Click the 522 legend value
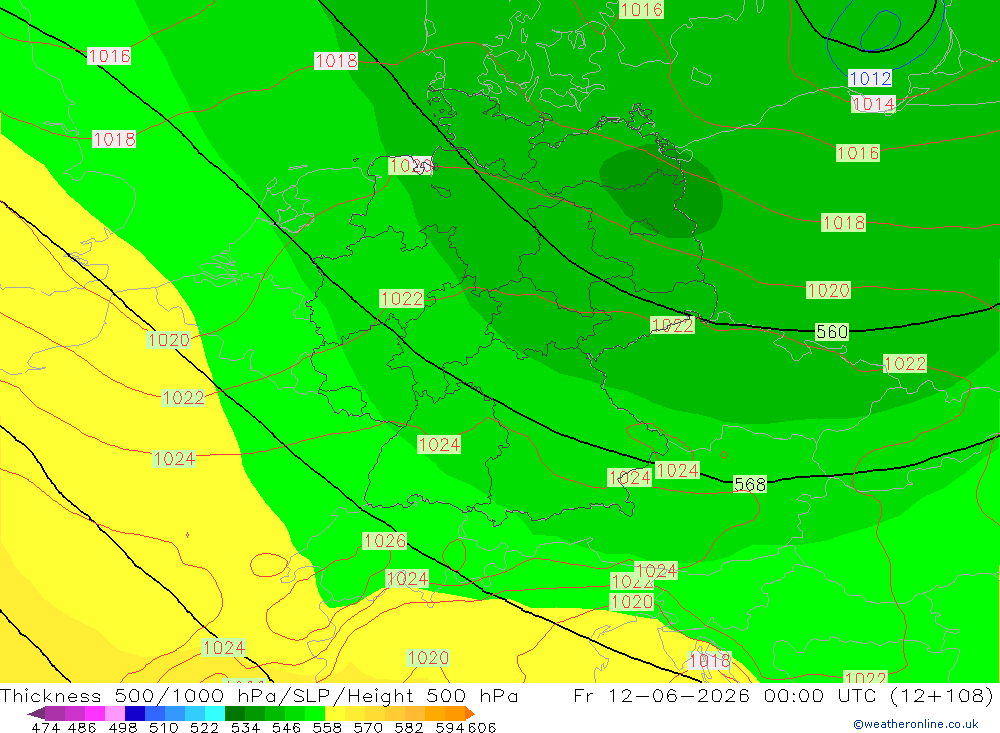This screenshot has height=733, width=1000. click(x=204, y=728)
